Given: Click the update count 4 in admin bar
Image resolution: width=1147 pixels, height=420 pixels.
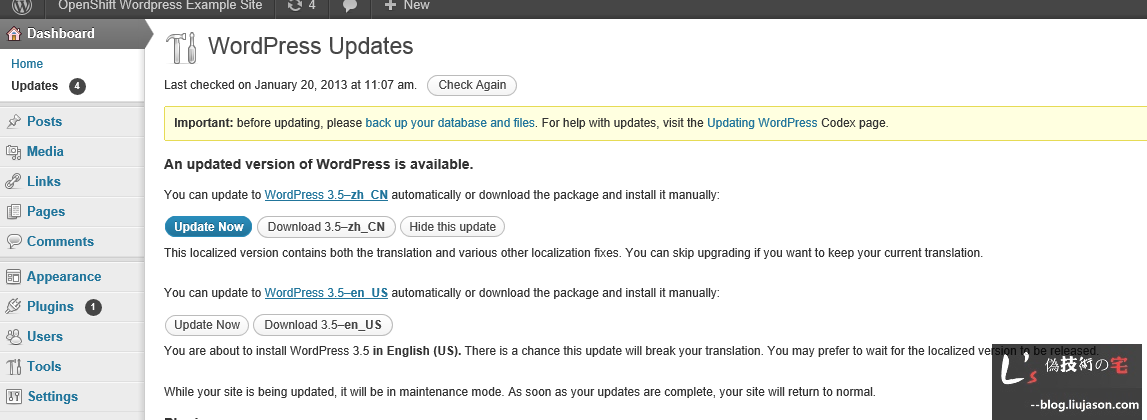Looking at the screenshot, I should pos(312,5).
